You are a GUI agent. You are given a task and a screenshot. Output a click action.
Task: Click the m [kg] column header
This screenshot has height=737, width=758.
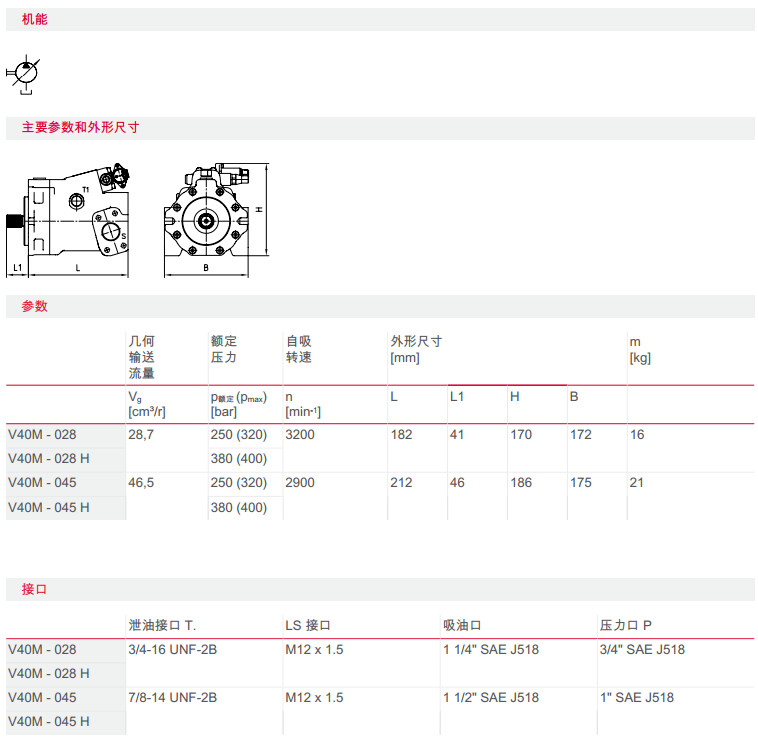(x=640, y=349)
